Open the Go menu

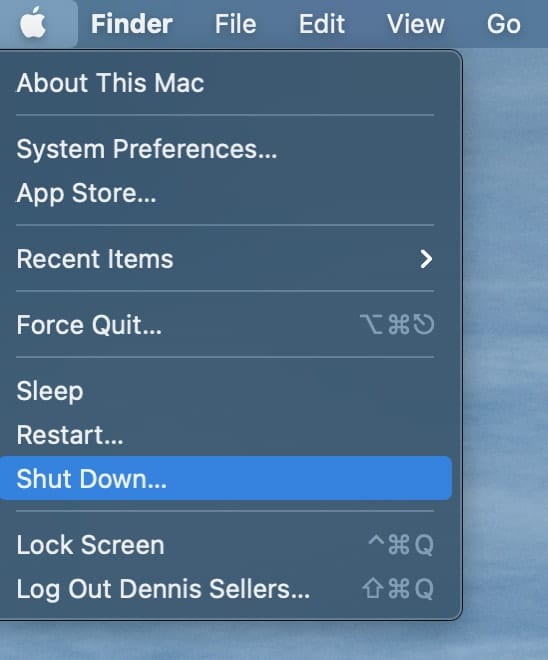click(504, 24)
